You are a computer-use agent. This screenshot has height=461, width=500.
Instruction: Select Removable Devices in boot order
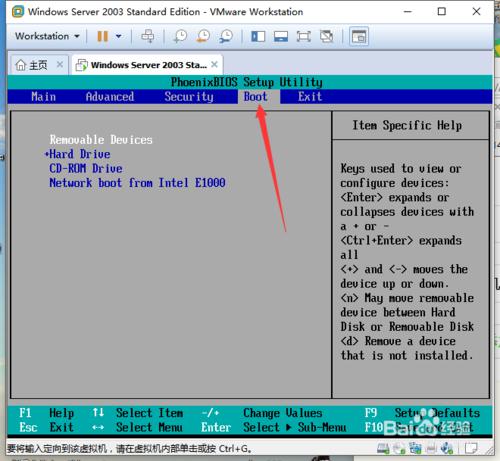click(x=101, y=140)
